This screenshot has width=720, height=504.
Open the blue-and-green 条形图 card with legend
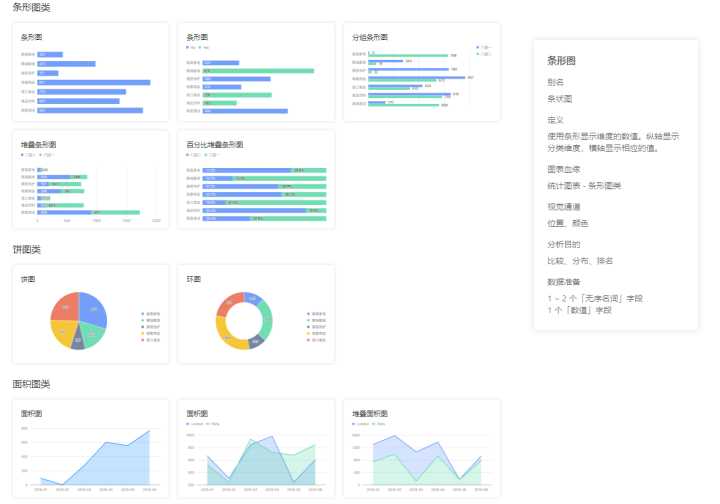coord(256,72)
